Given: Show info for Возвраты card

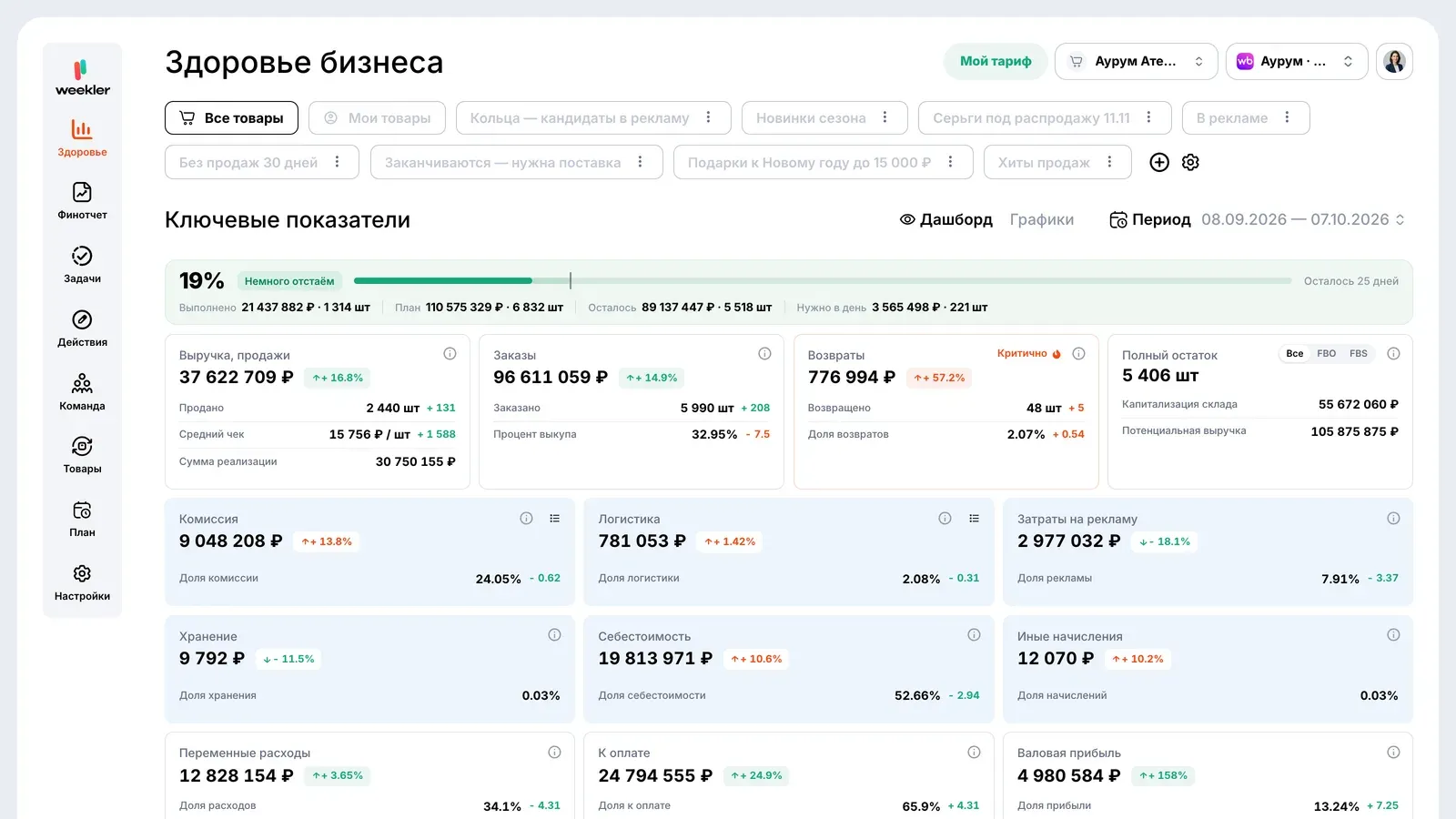Looking at the screenshot, I should pos(1078,354).
